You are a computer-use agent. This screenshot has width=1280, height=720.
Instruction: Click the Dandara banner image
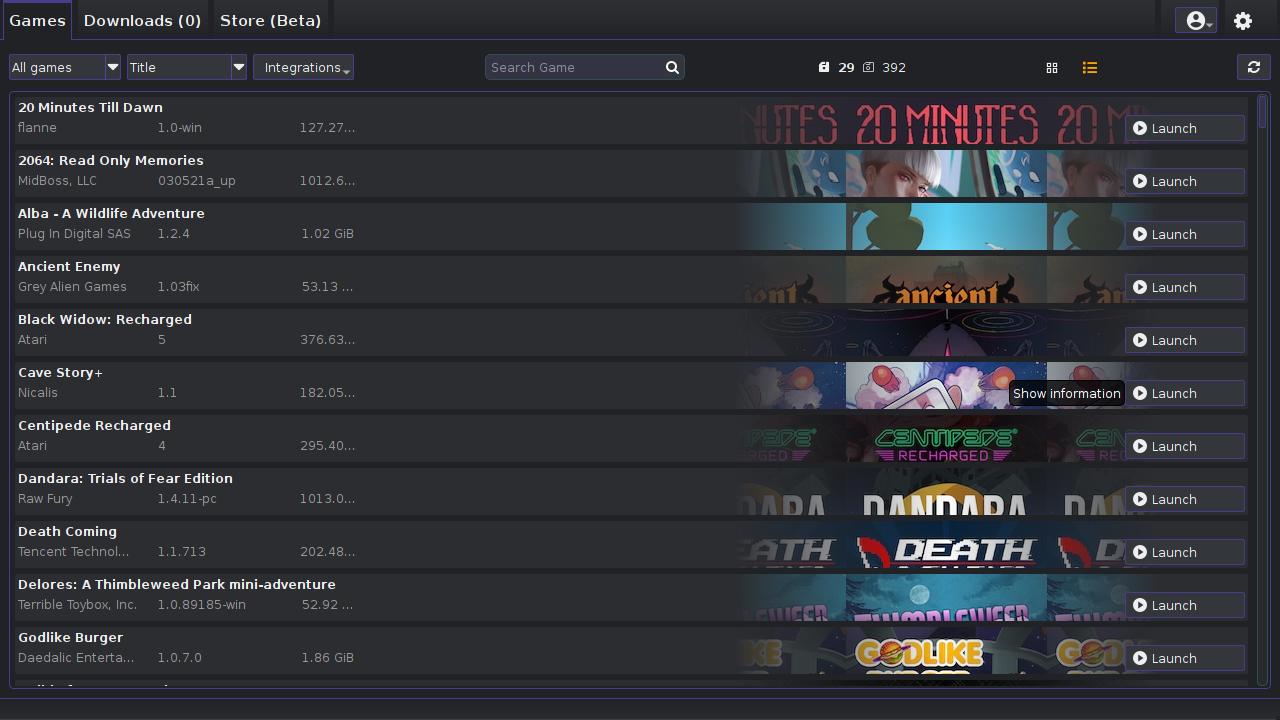946,491
